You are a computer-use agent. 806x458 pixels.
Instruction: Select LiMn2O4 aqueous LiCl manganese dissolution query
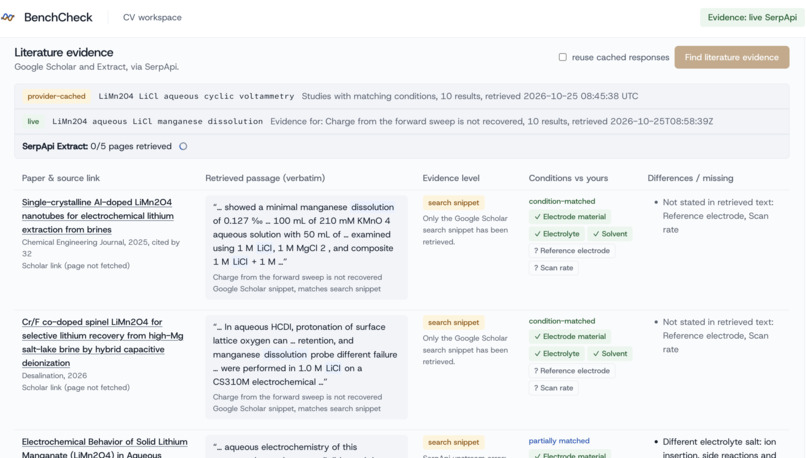pyautogui.click(x=157, y=121)
